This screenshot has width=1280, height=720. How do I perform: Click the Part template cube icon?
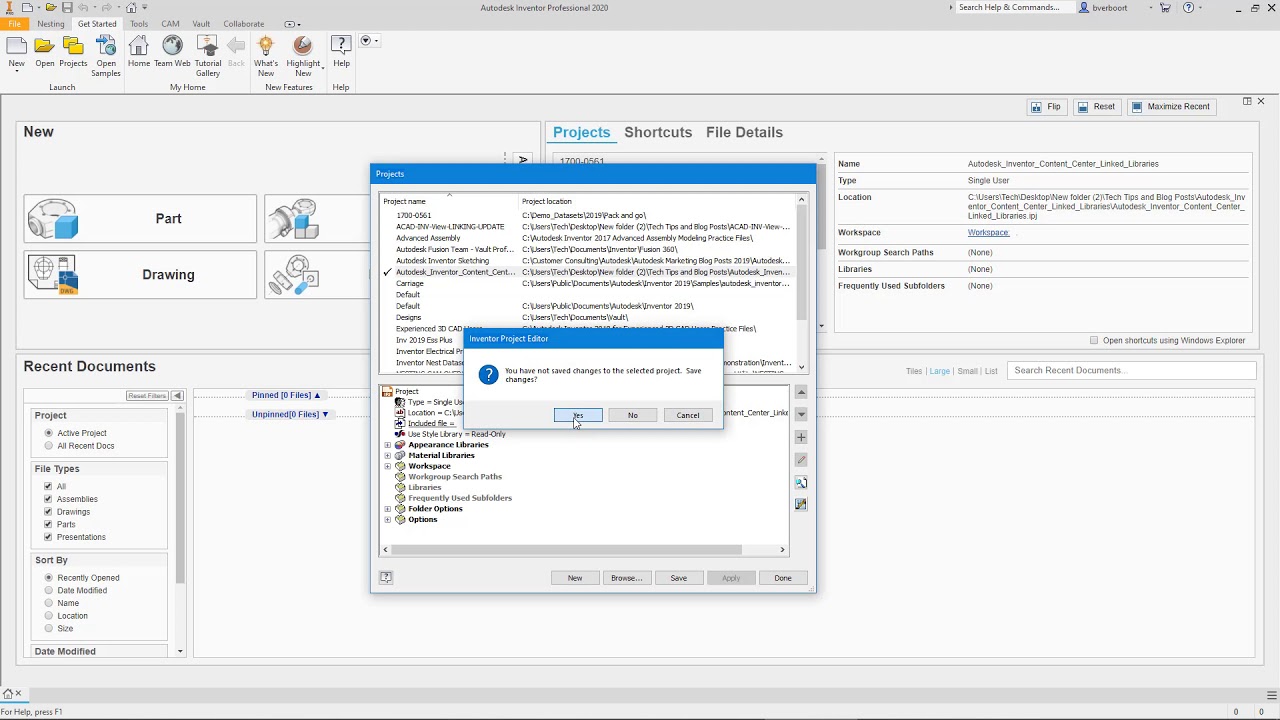(53, 219)
